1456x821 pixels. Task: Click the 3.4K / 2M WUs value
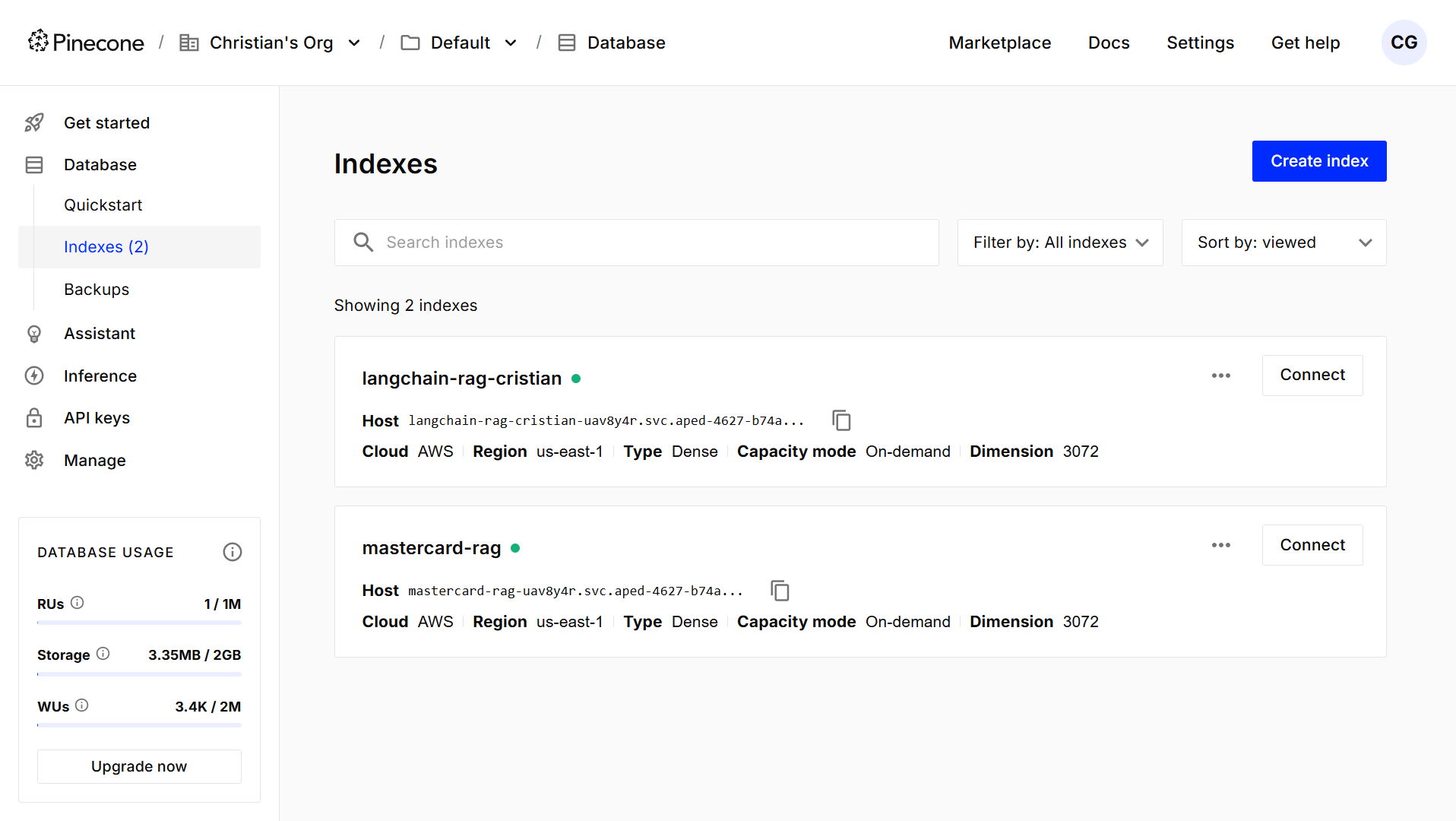pos(208,707)
